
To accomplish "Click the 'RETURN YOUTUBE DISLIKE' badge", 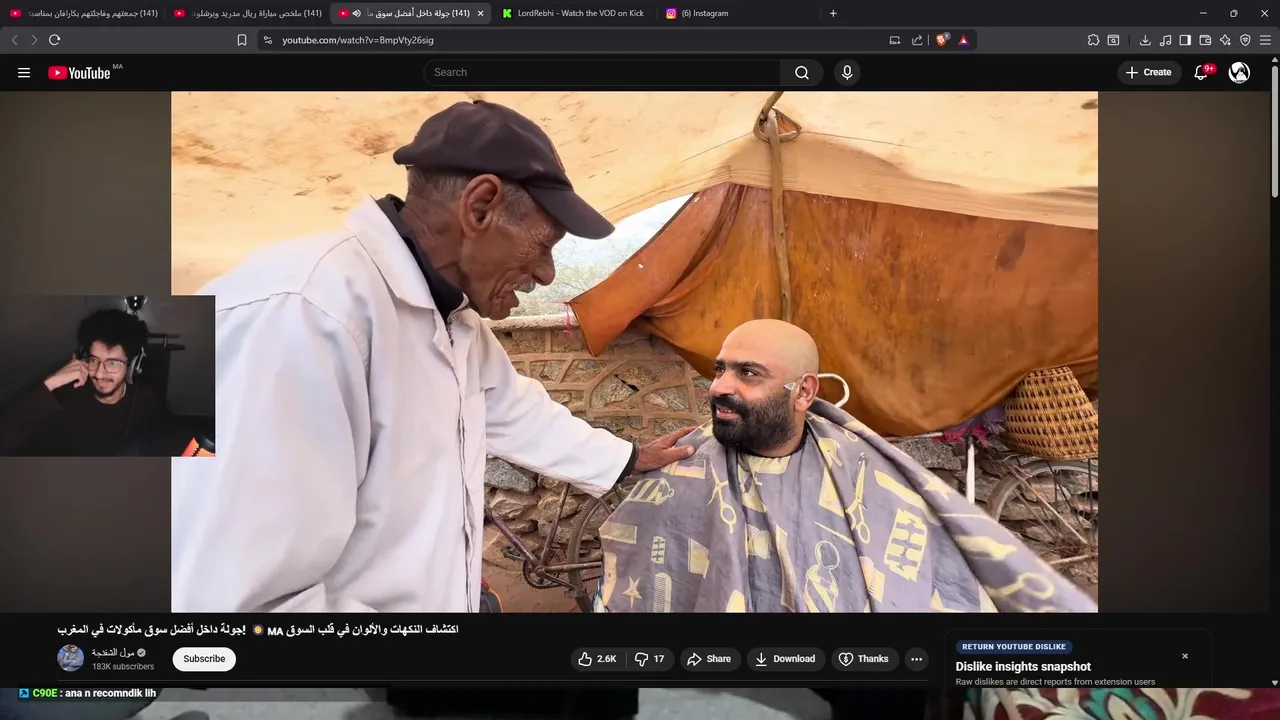I will tap(1014, 647).
